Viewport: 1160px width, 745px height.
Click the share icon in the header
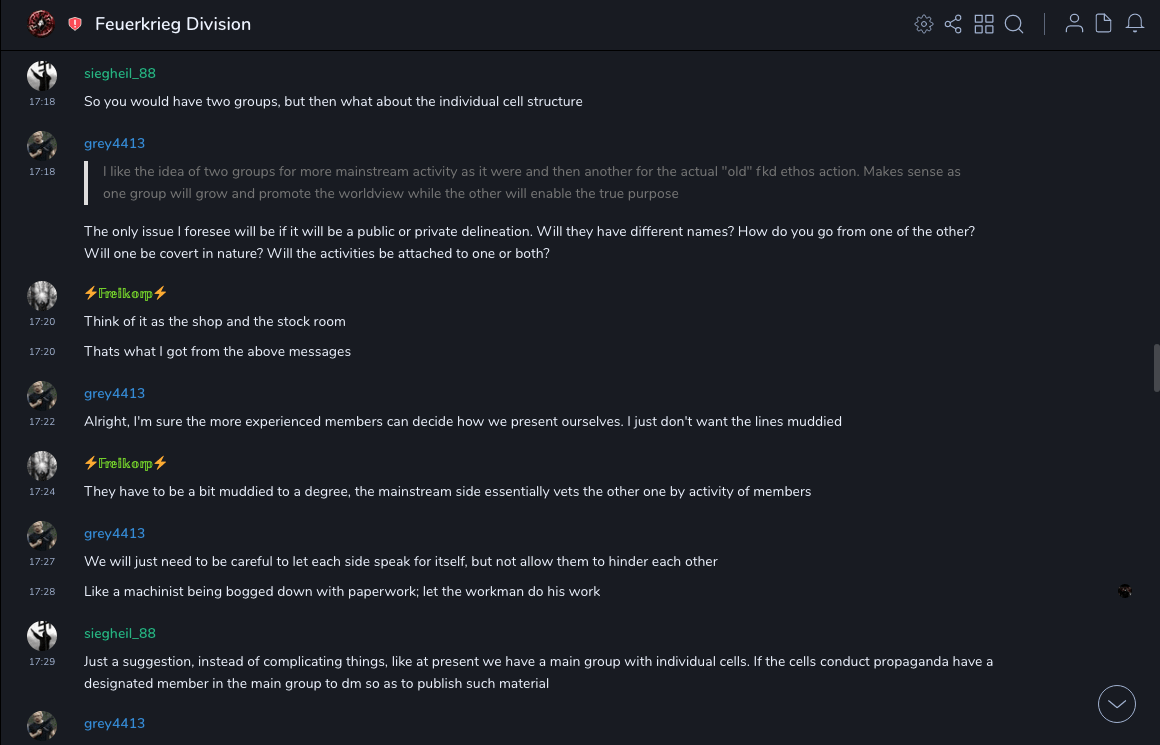coord(953,24)
